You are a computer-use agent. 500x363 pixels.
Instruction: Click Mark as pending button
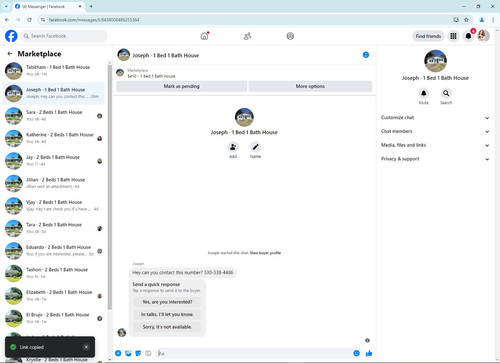click(181, 86)
